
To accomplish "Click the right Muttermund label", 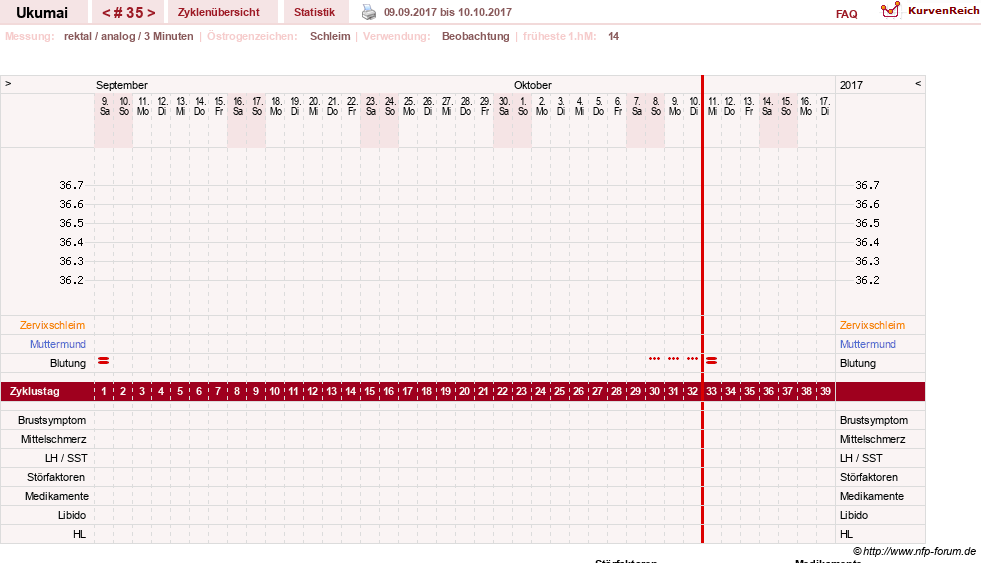I will click(x=868, y=344).
